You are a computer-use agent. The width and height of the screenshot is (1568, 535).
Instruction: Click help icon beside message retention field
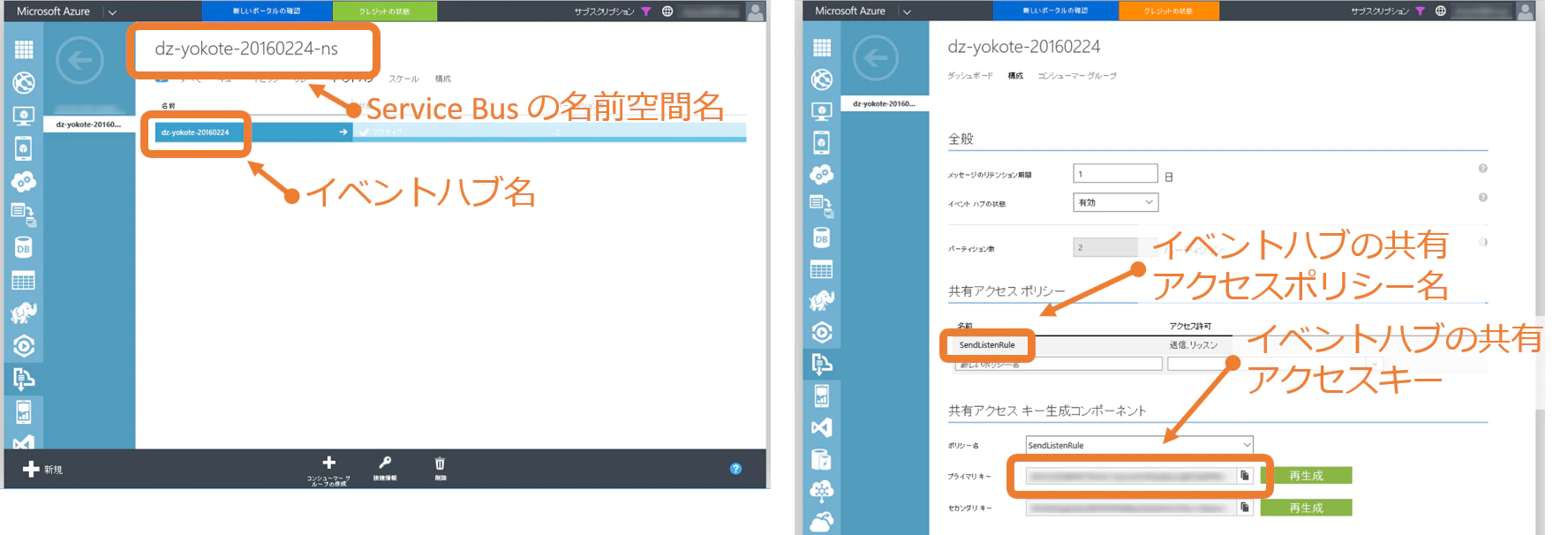point(1483,169)
